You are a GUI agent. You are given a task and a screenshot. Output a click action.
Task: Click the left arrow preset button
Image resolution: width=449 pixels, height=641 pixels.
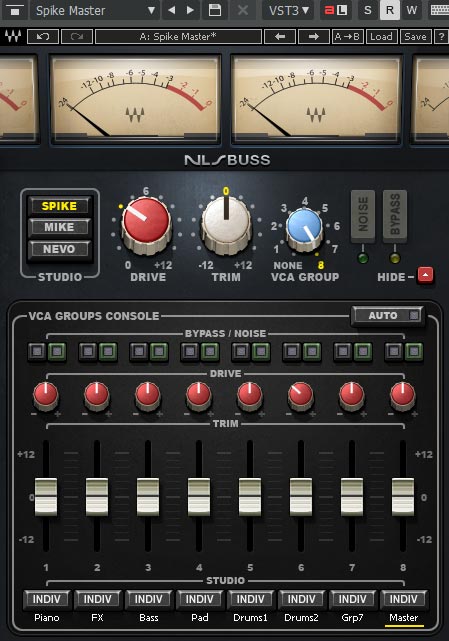pos(280,36)
